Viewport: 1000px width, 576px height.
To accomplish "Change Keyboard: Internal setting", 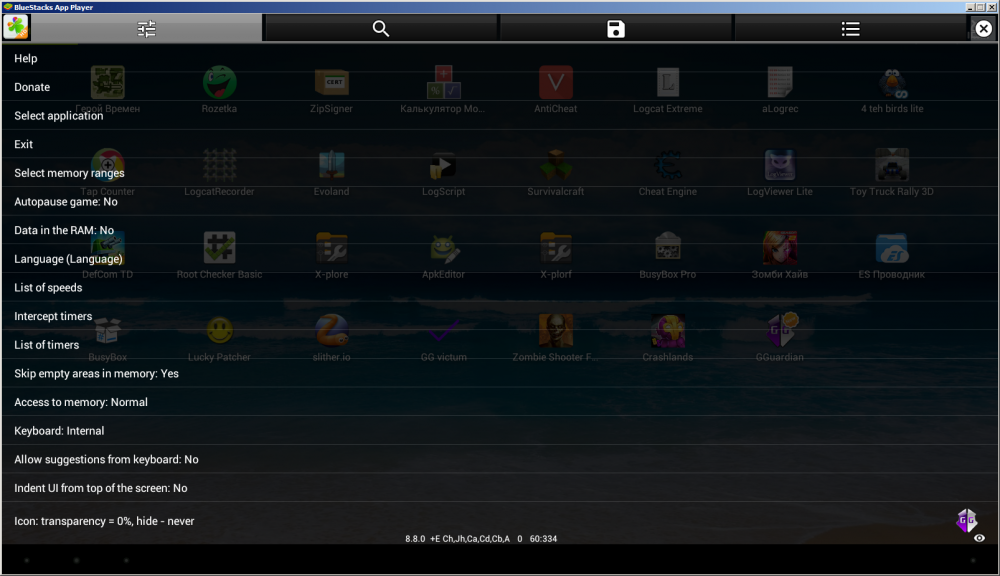I will coord(59,431).
